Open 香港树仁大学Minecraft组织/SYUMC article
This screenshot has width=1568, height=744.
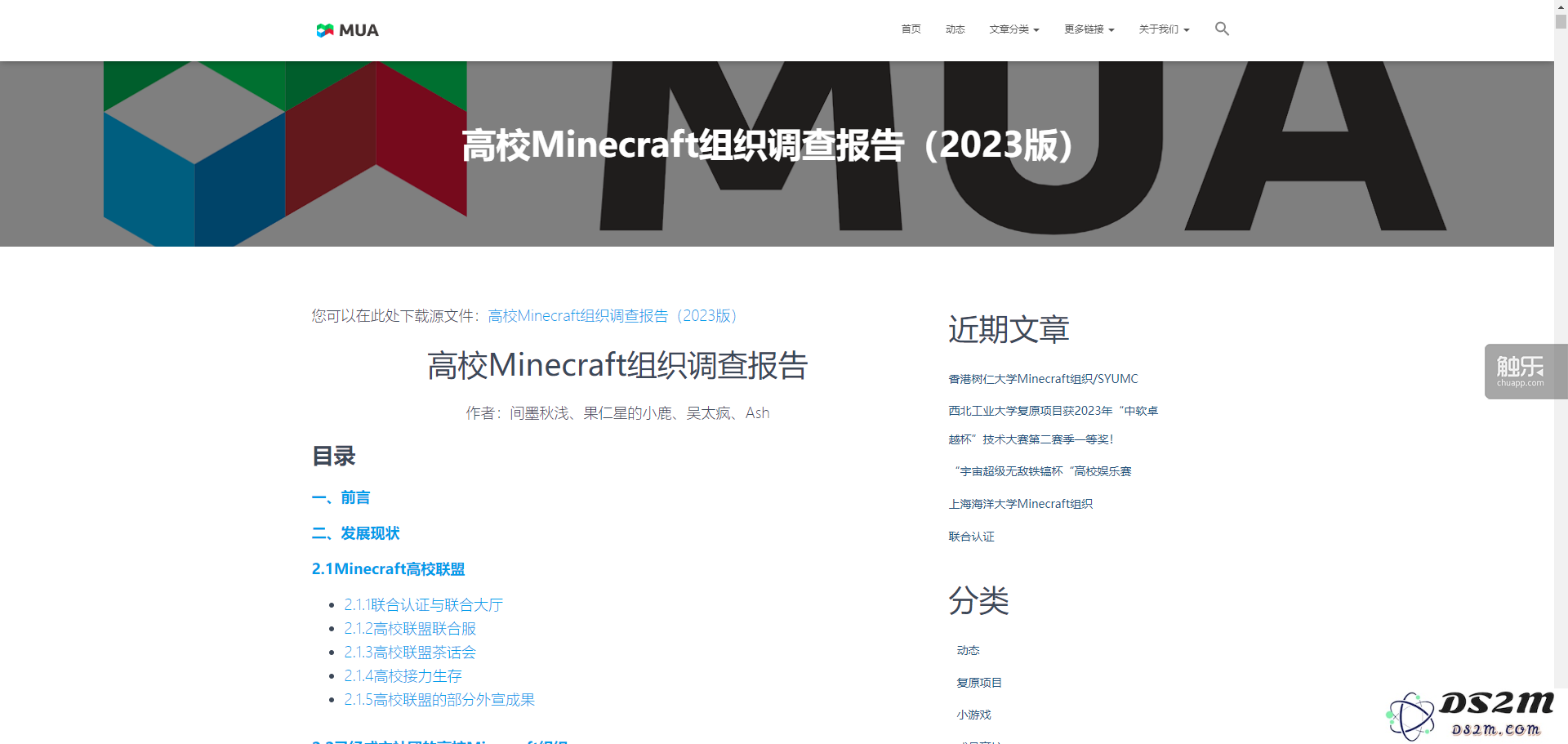click(1043, 379)
